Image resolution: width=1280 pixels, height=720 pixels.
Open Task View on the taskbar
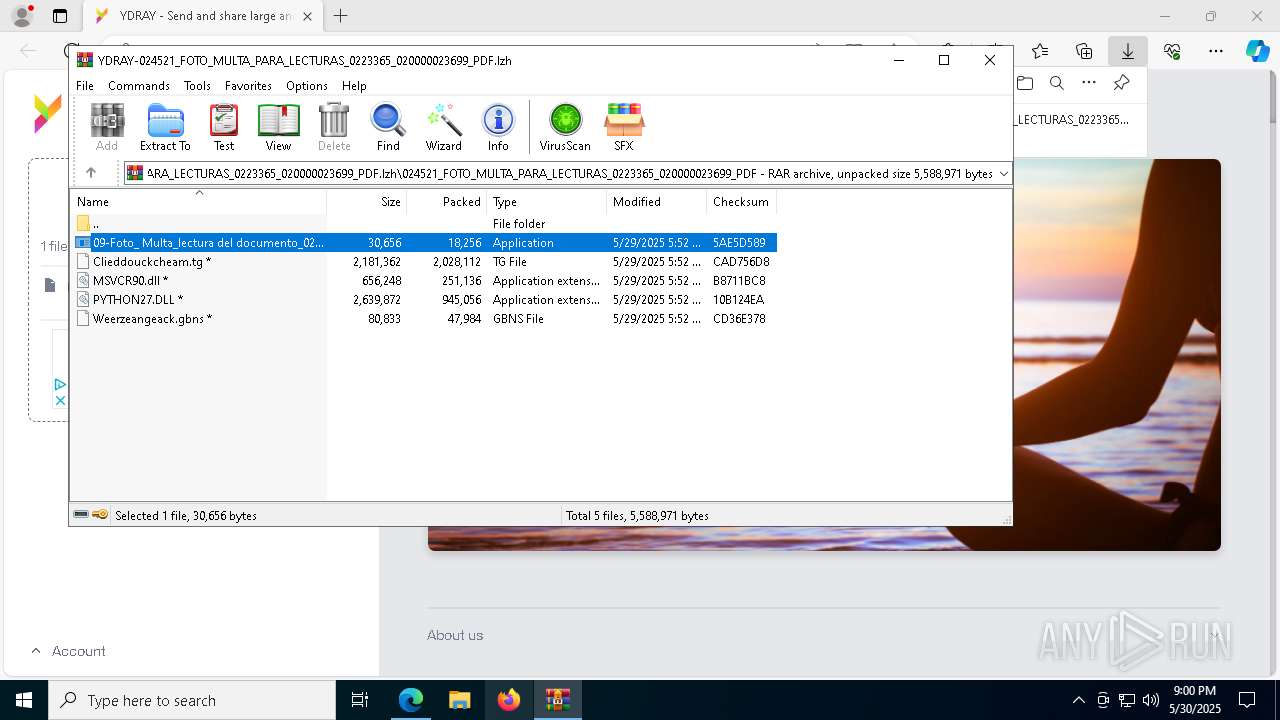(360, 700)
